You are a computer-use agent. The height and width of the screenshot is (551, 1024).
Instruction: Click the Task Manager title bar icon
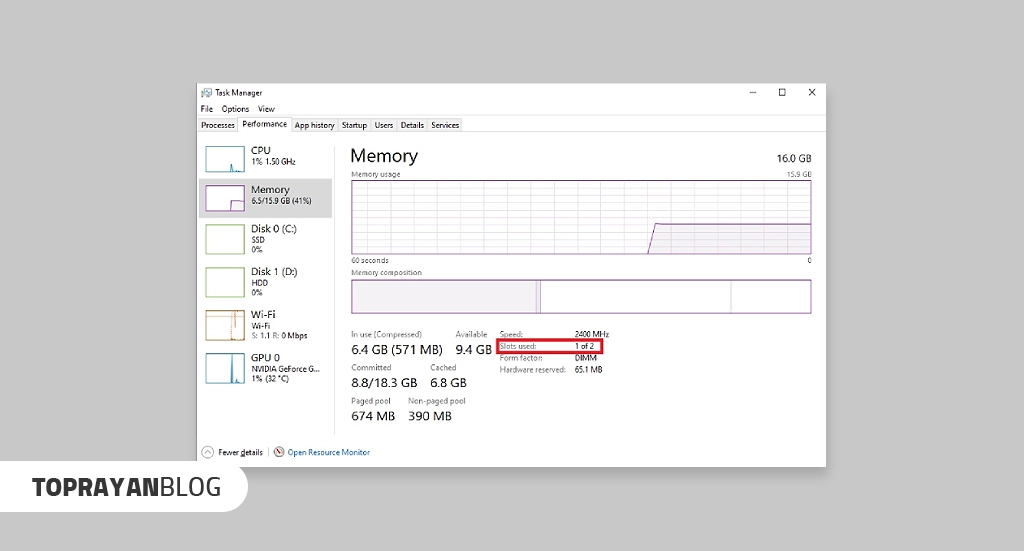pos(206,92)
